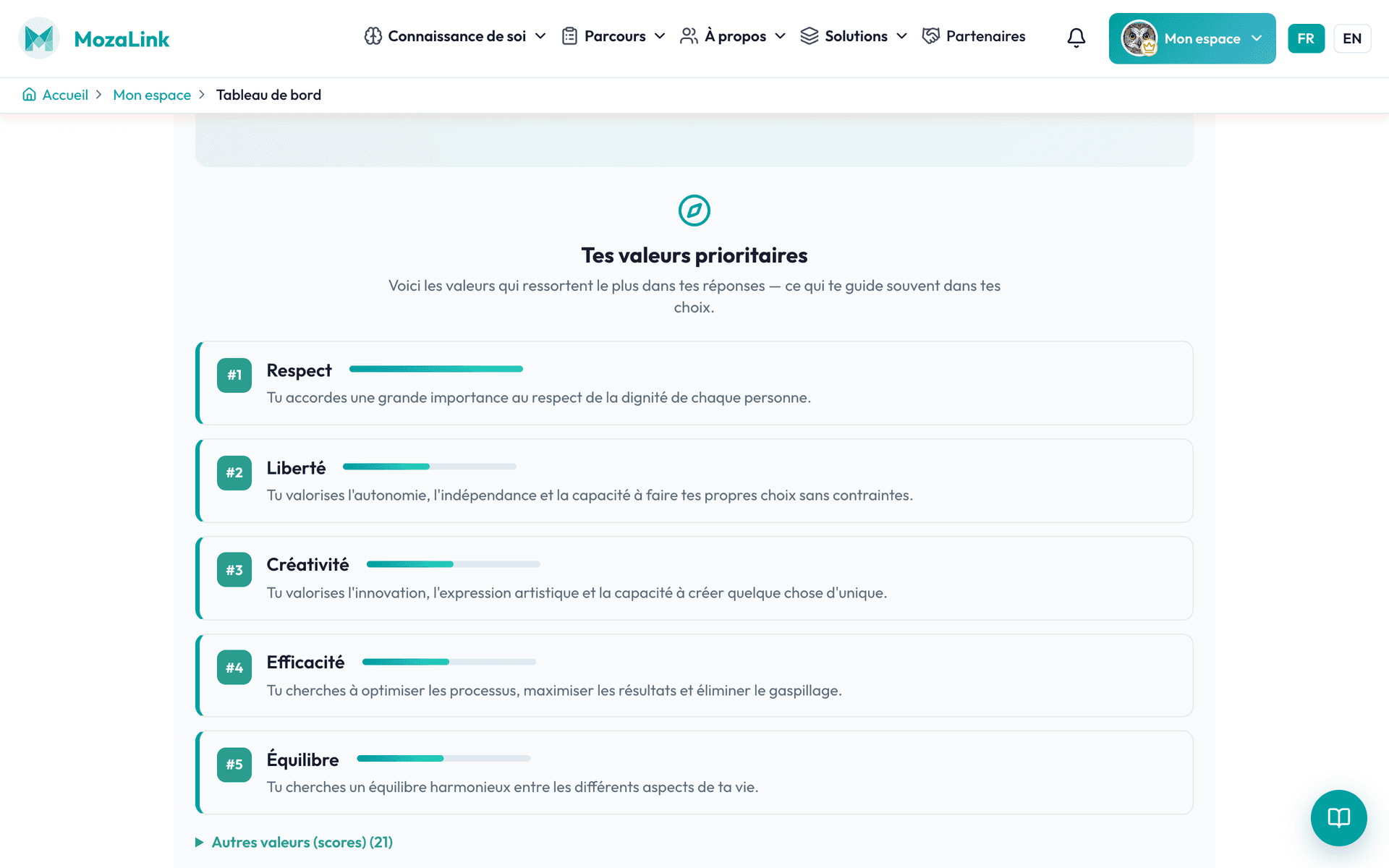
Task: Click the MozaLink brand name
Action: (x=122, y=39)
